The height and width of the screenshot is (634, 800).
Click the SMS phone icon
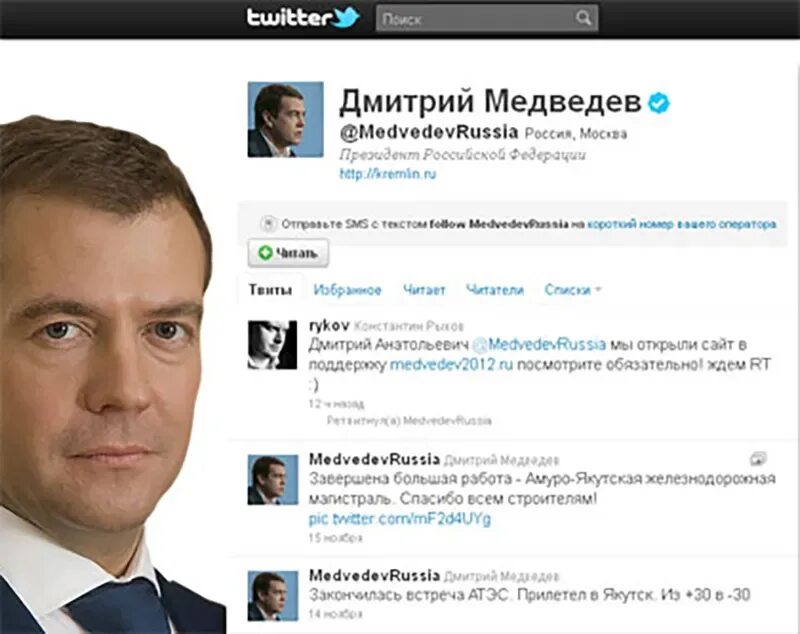(268, 223)
